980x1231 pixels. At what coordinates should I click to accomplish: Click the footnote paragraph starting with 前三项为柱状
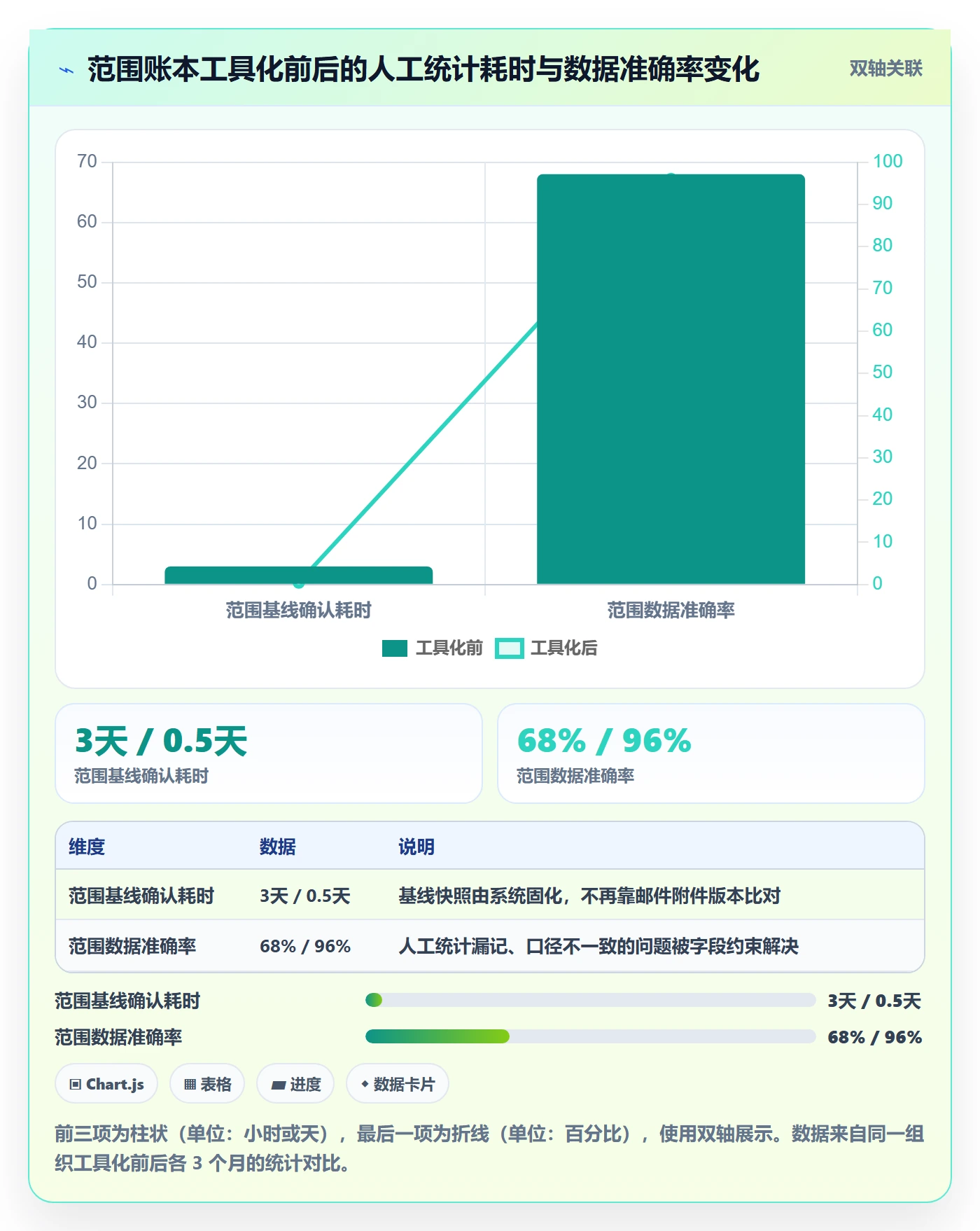tap(489, 1148)
